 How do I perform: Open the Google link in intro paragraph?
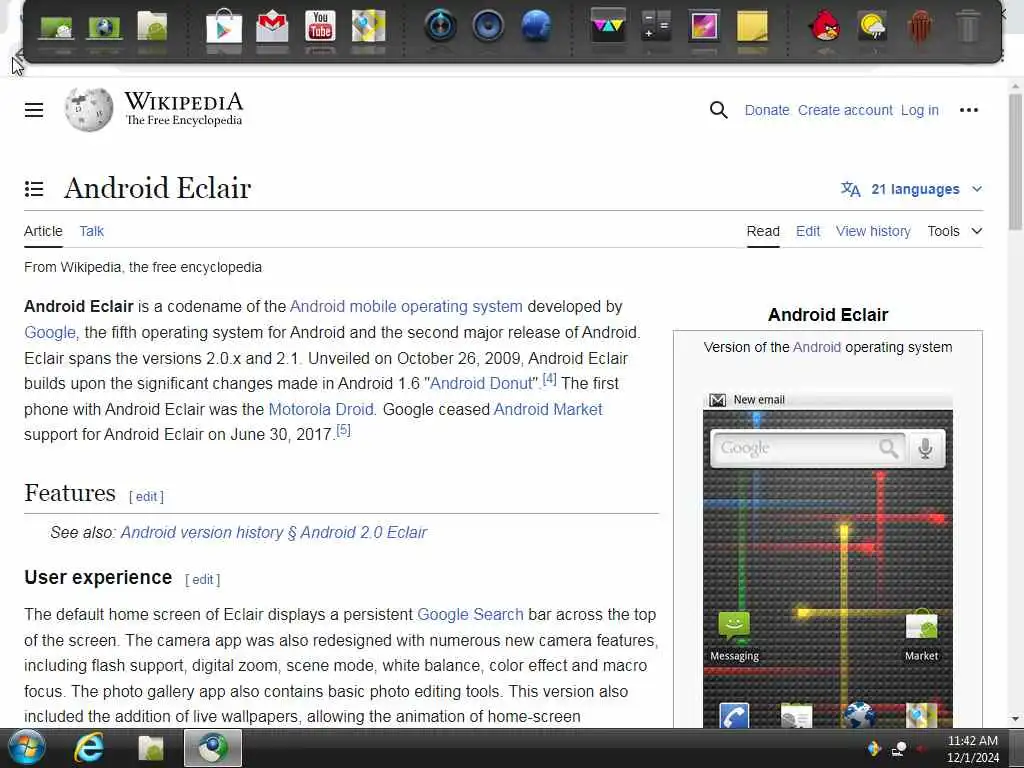[x=50, y=332]
